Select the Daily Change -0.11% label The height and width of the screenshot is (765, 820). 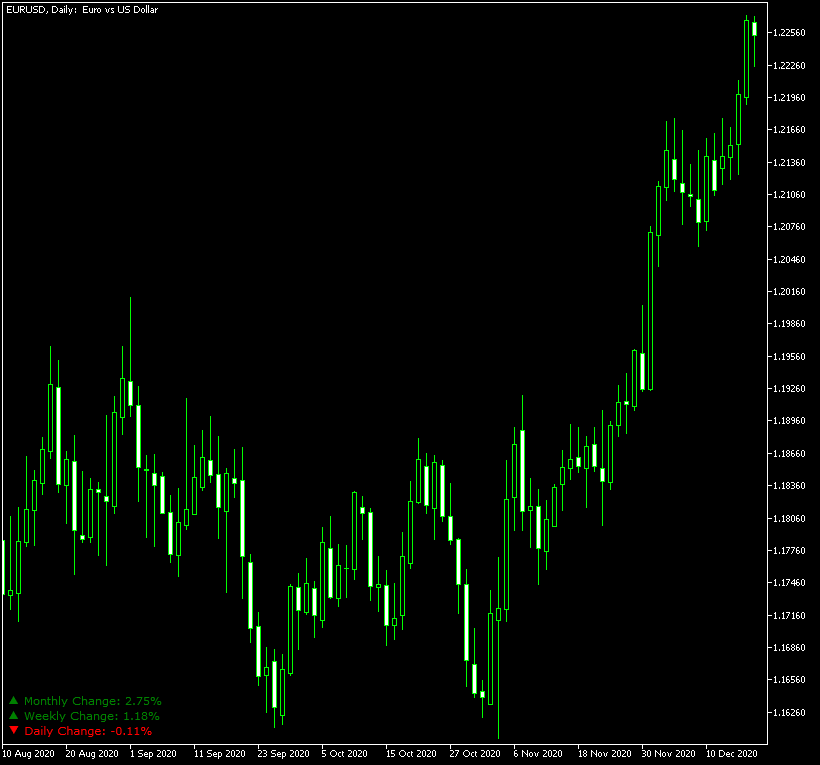coord(88,731)
